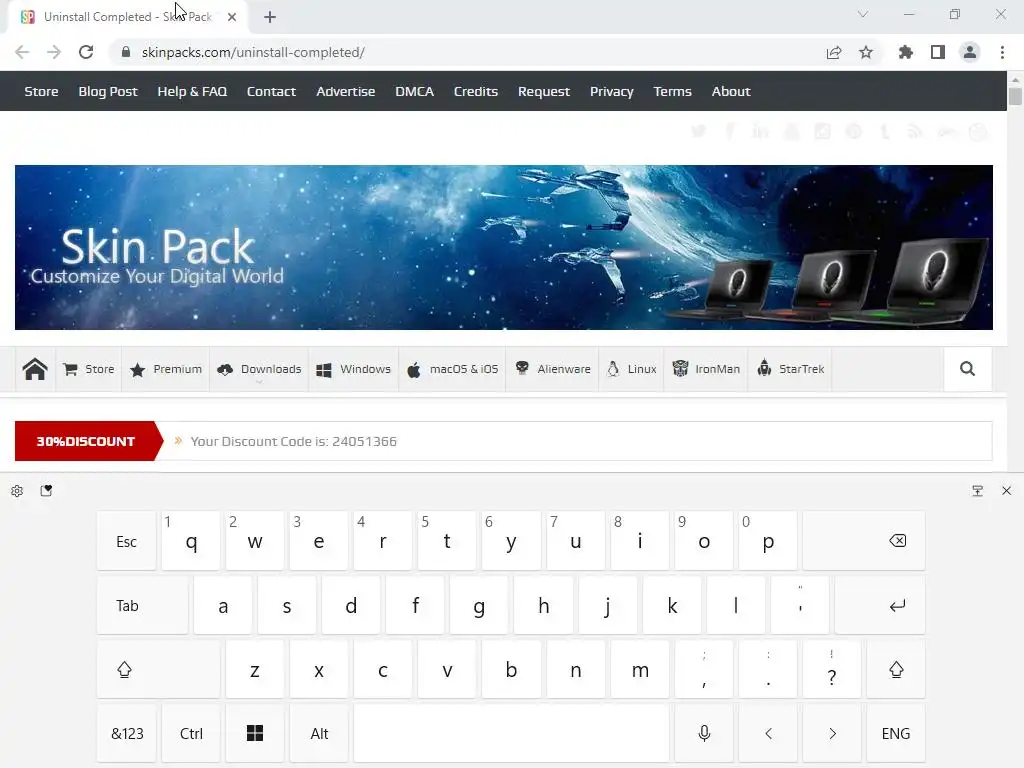This screenshot has width=1024, height=768.
Task: Open the tab search chevron
Action: pyautogui.click(x=863, y=14)
